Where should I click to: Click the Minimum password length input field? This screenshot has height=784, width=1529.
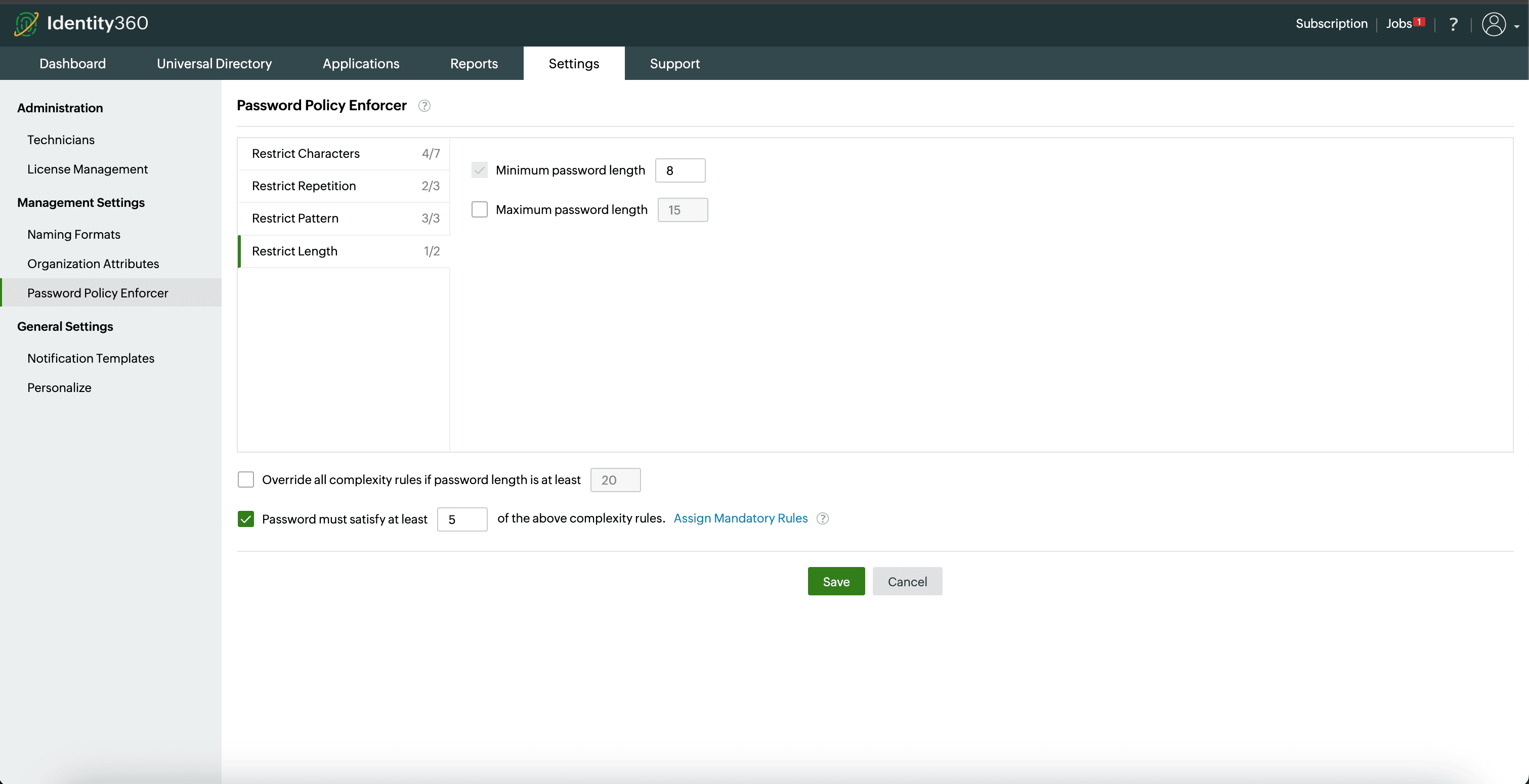679,170
